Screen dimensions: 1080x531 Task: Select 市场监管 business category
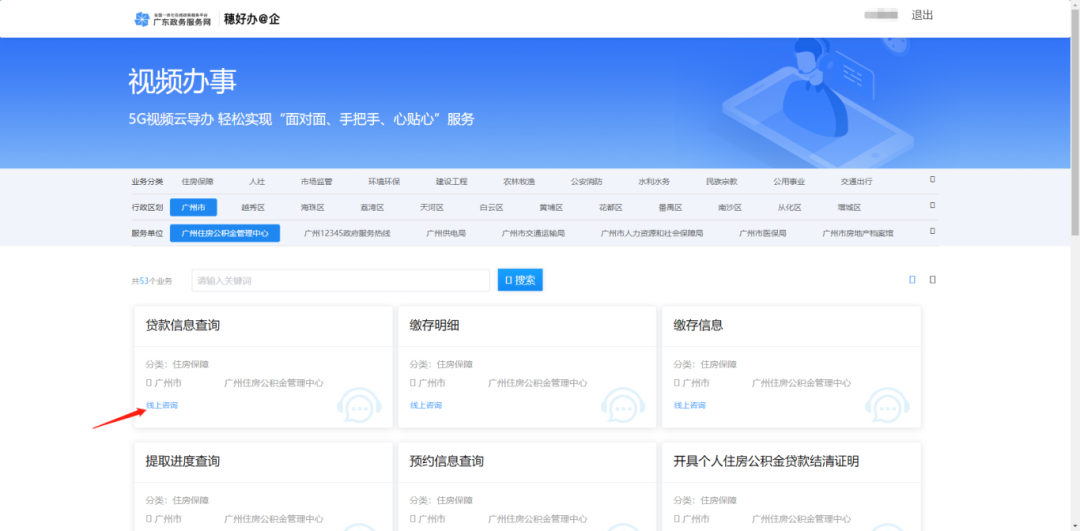(316, 182)
